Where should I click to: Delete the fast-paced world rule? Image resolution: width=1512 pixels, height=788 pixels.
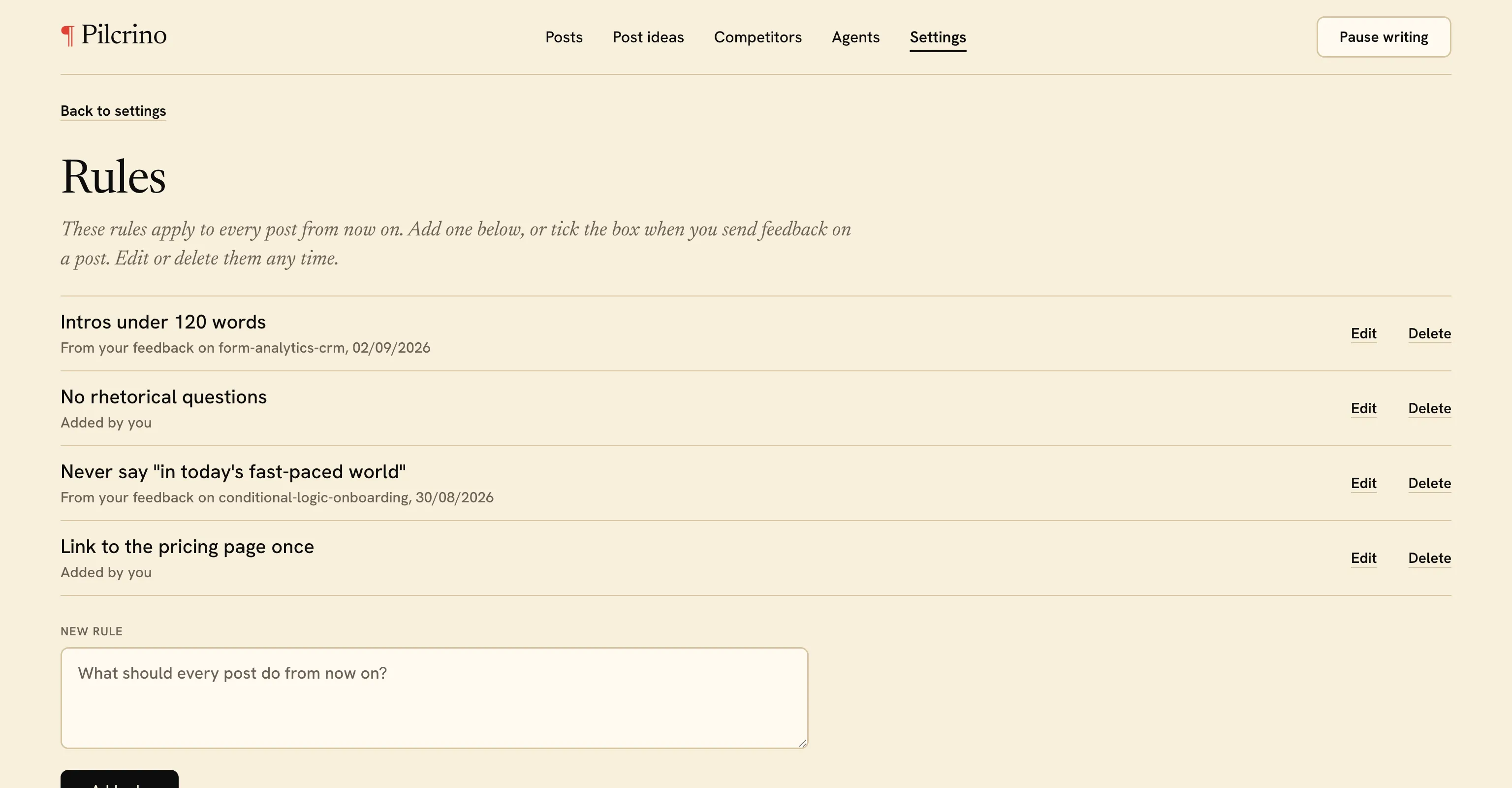1429,483
